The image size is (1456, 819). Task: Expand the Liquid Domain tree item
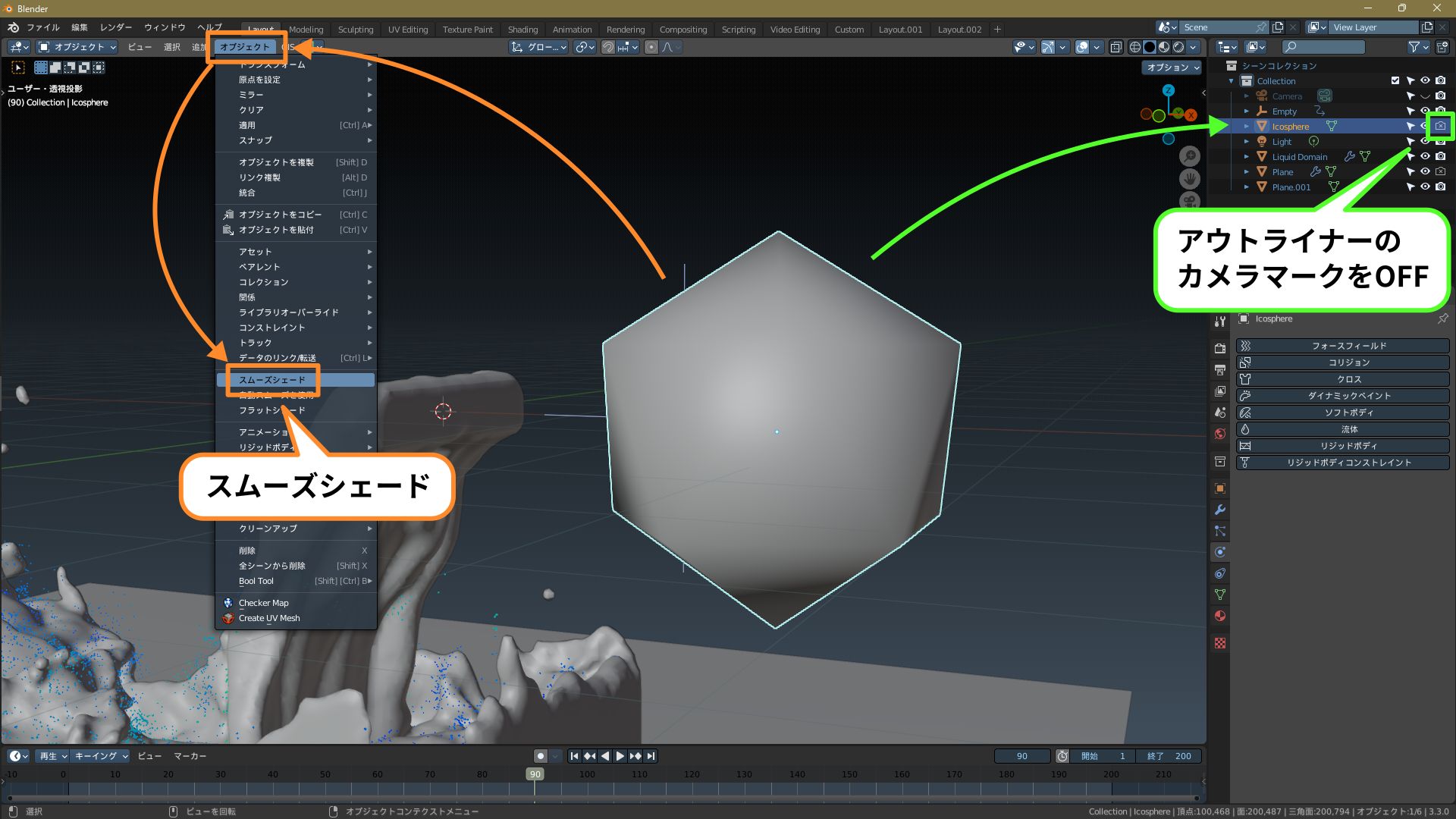coord(1246,157)
